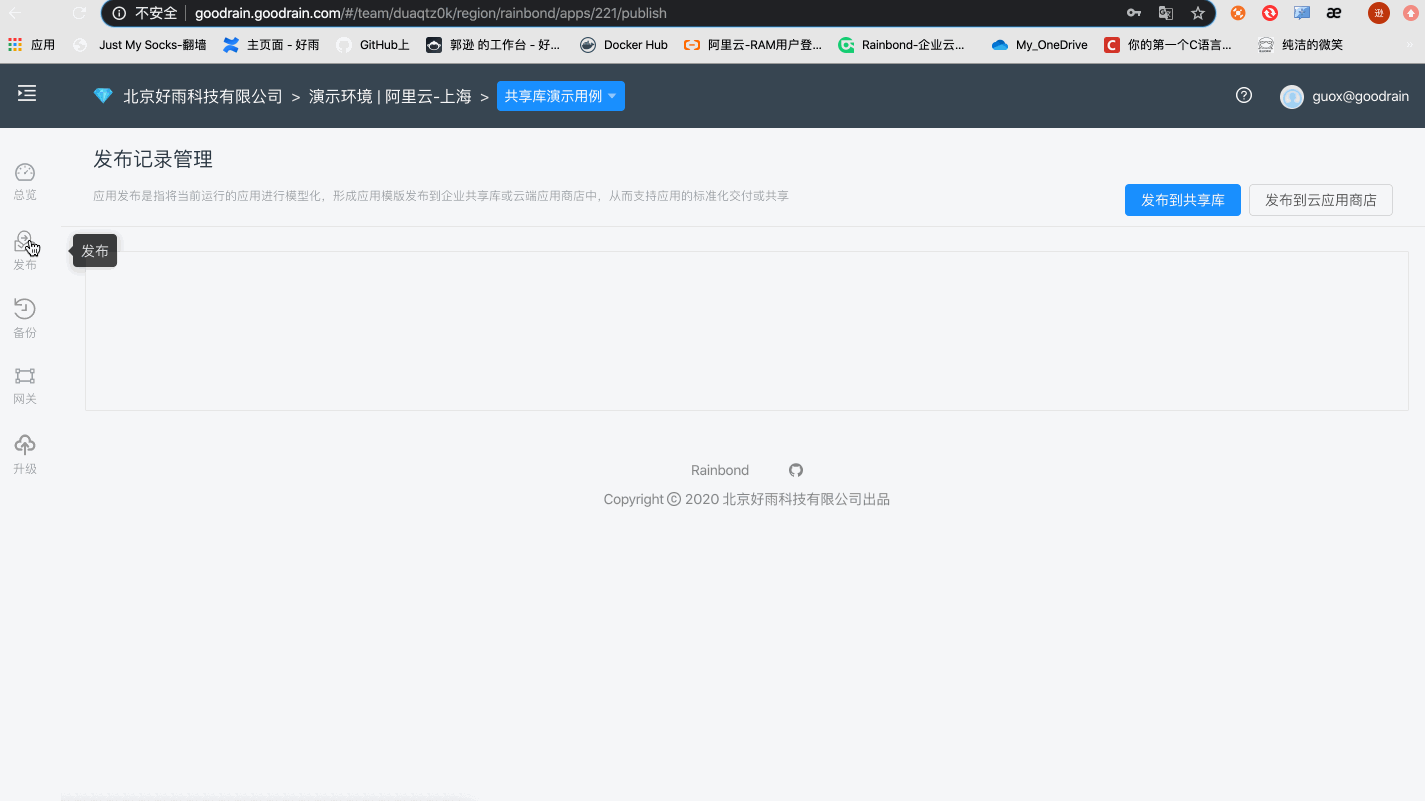Open the 你的第一个C语言 bookmark
Image resolution: width=1425 pixels, height=801 pixels.
click(x=1168, y=45)
